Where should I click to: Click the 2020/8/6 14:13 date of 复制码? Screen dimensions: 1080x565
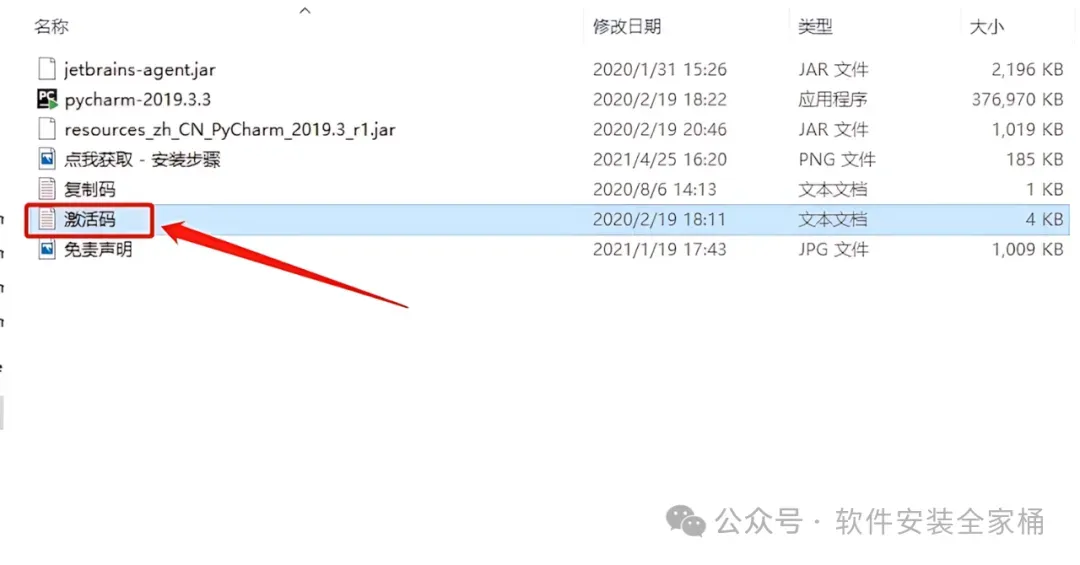654,189
